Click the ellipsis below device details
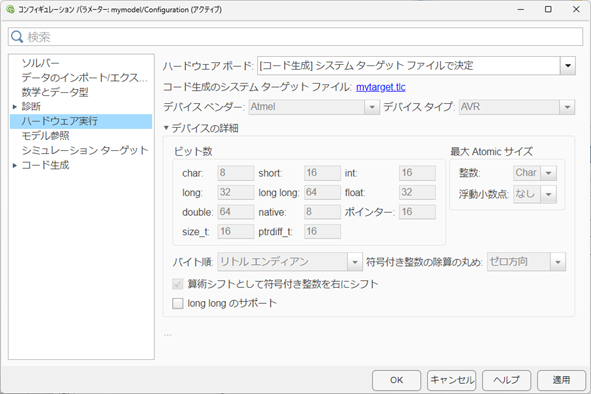The image size is (591, 394). pyautogui.click(x=168, y=335)
